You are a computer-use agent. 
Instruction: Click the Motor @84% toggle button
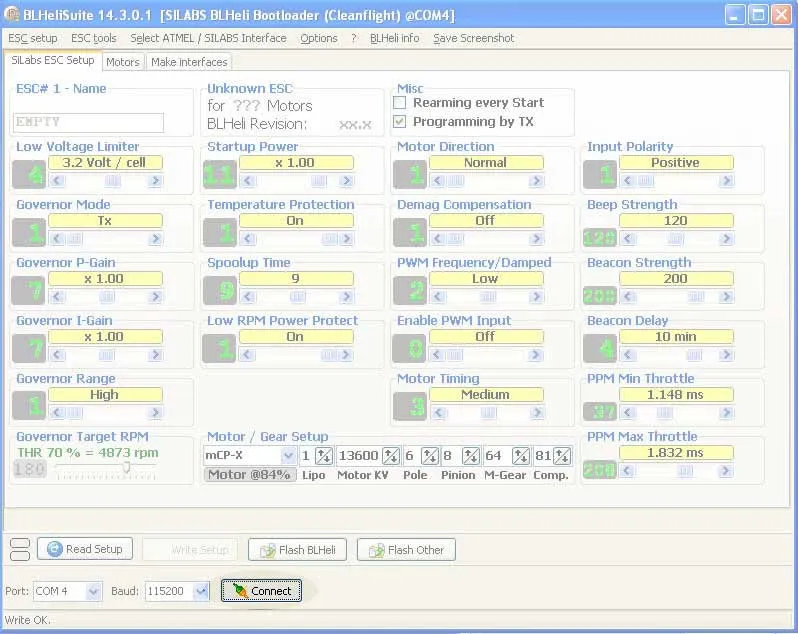pos(250,475)
